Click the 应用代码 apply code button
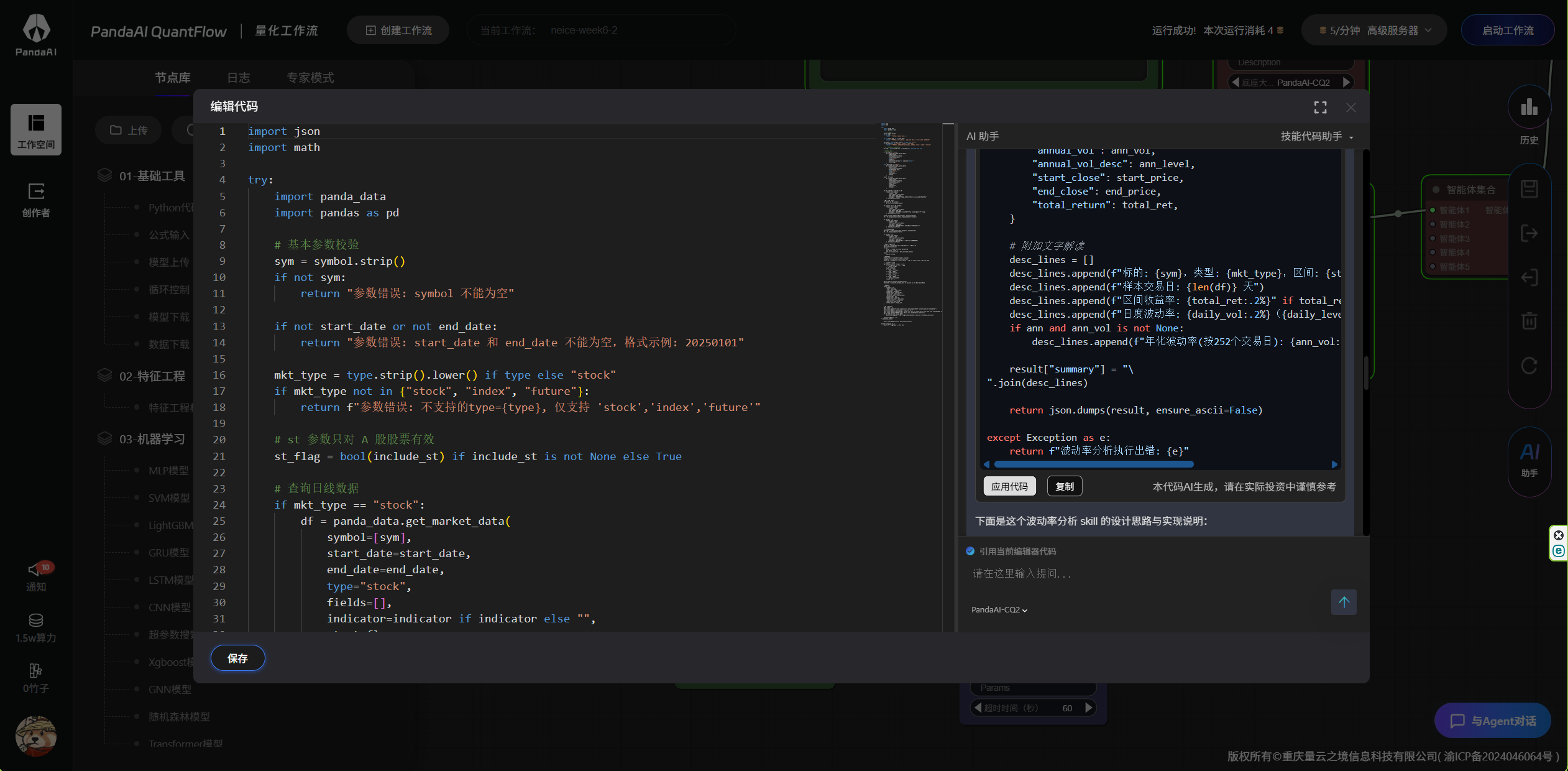The width and height of the screenshot is (1568, 771). coord(1009,486)
